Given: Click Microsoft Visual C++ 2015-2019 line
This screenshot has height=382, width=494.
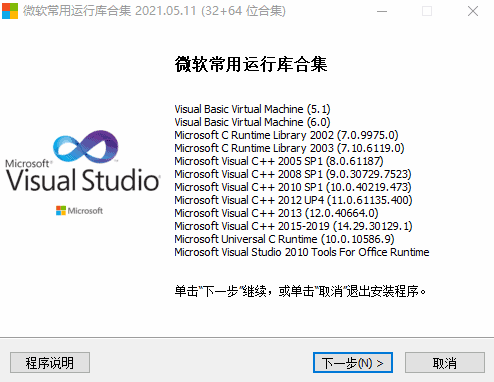Looking at the screenshot, I should (293, 226).
